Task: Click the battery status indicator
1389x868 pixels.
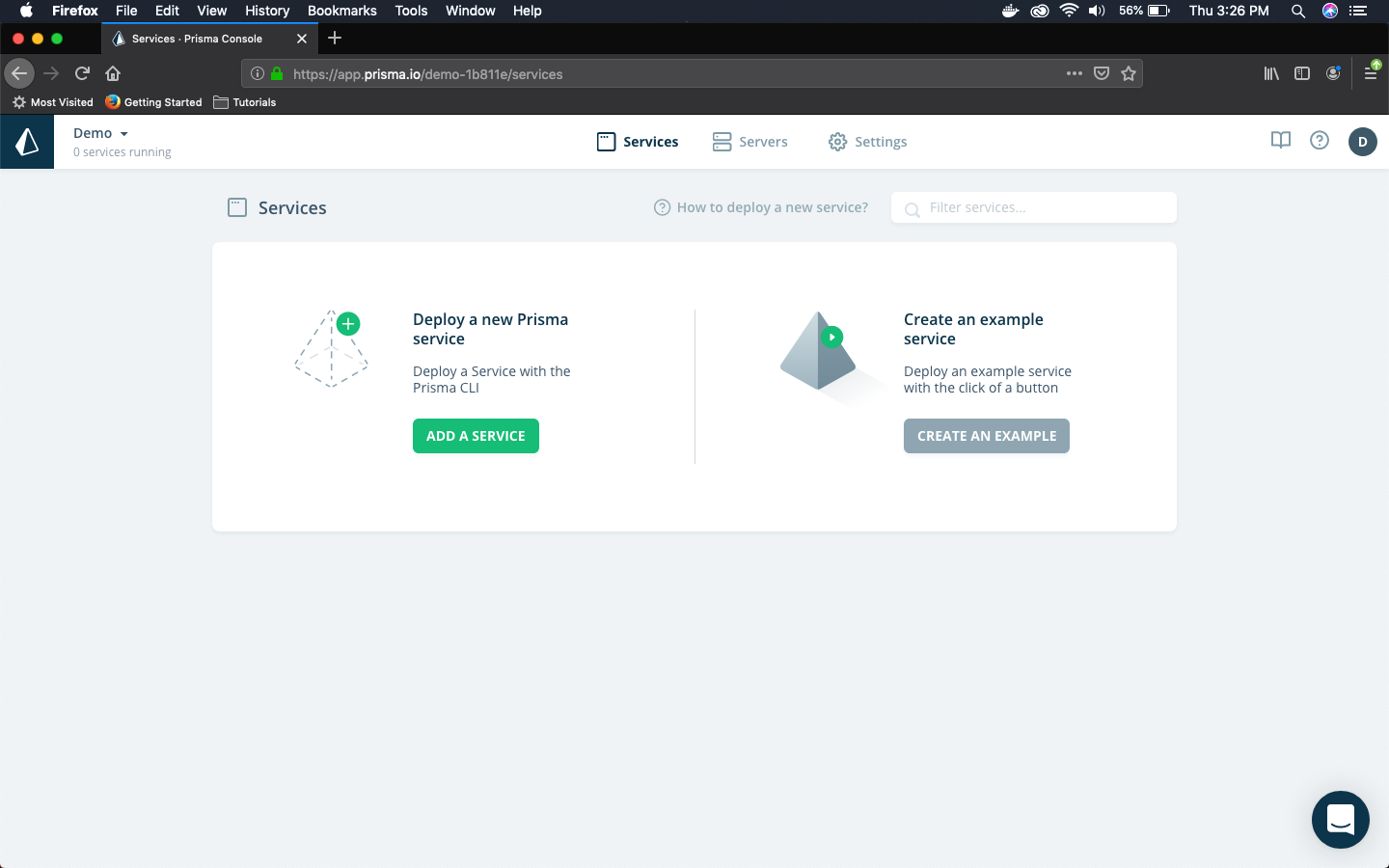Action: click(1145, 11)
